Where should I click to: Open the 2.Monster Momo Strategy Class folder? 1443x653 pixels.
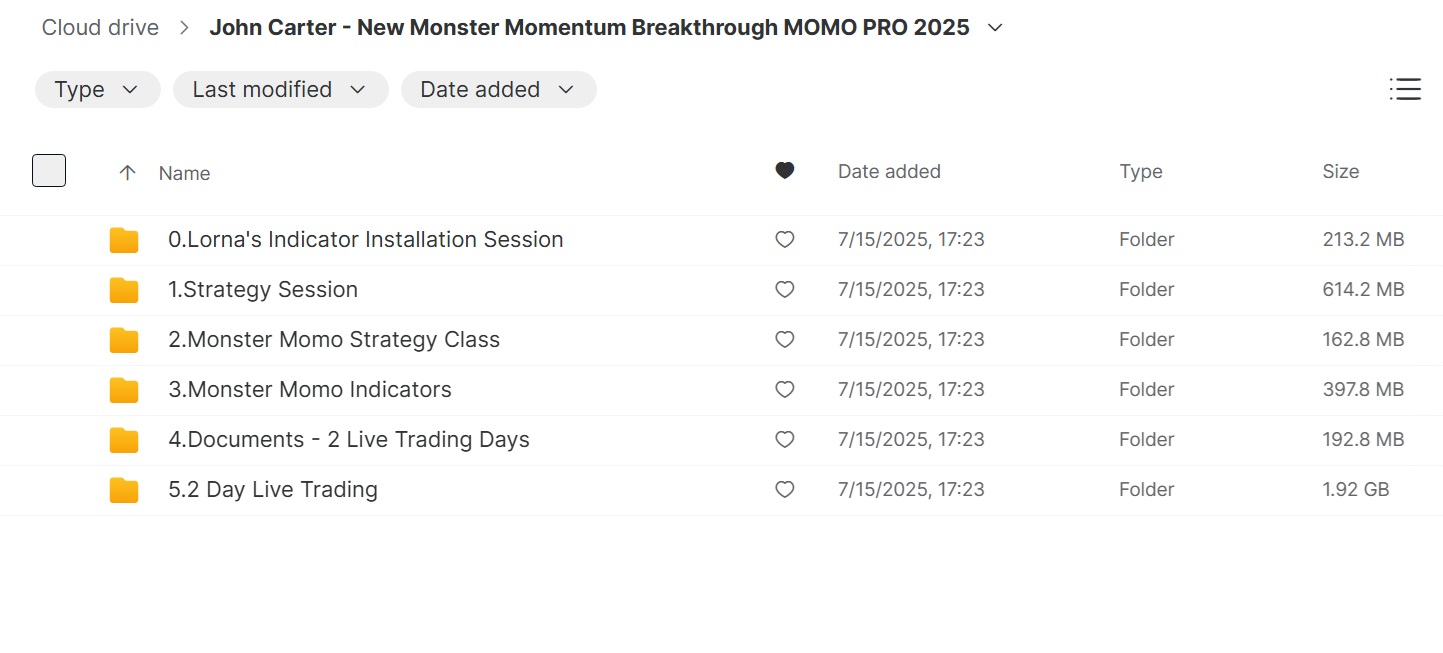334,340
